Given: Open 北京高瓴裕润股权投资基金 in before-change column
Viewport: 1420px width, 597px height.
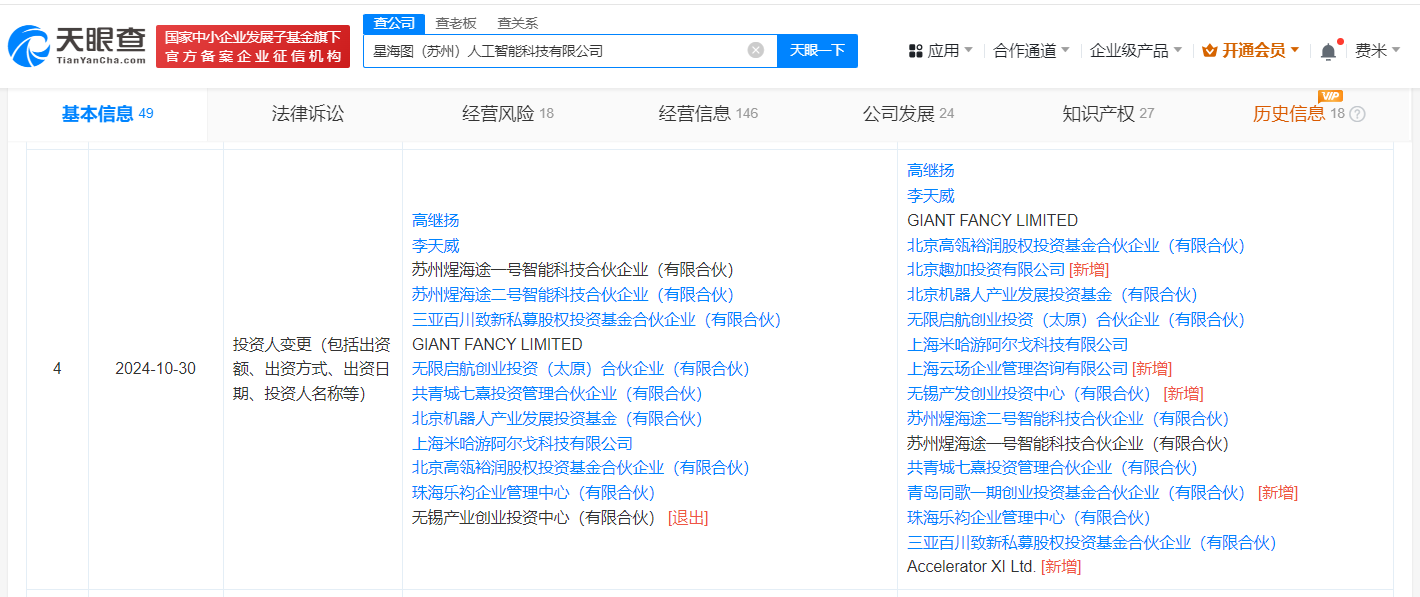Looking at the screenshot, I should [x=580, y=468].
